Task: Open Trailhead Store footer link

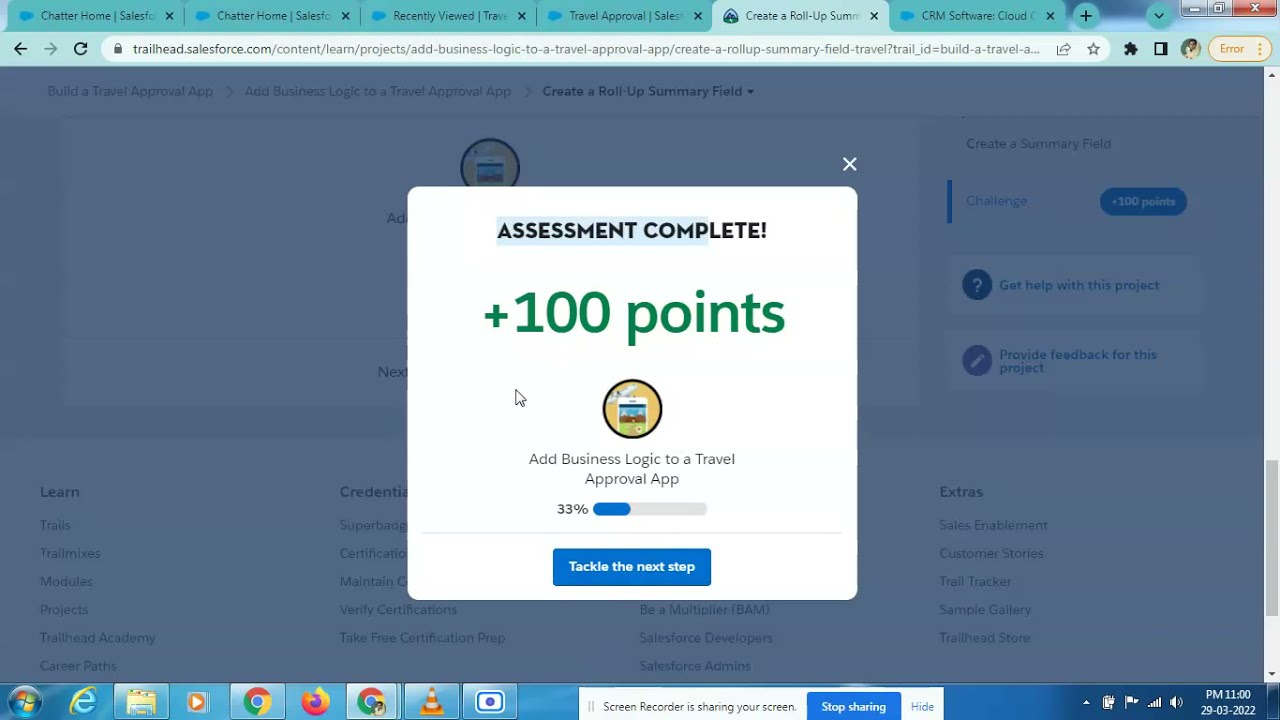Action: (984, 637)
